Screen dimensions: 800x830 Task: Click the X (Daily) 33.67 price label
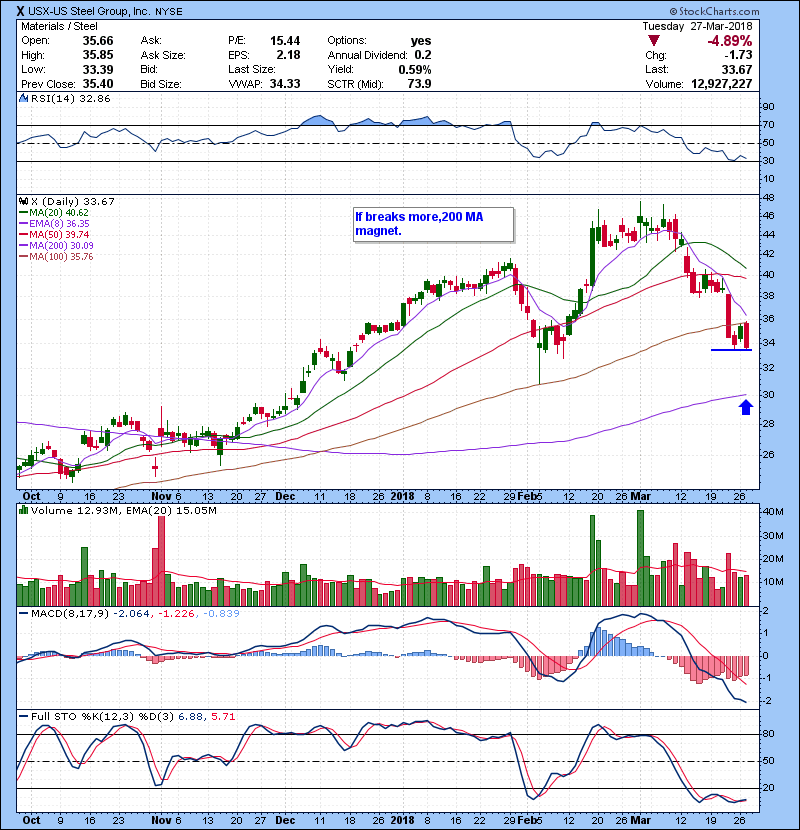pos(73,201)
